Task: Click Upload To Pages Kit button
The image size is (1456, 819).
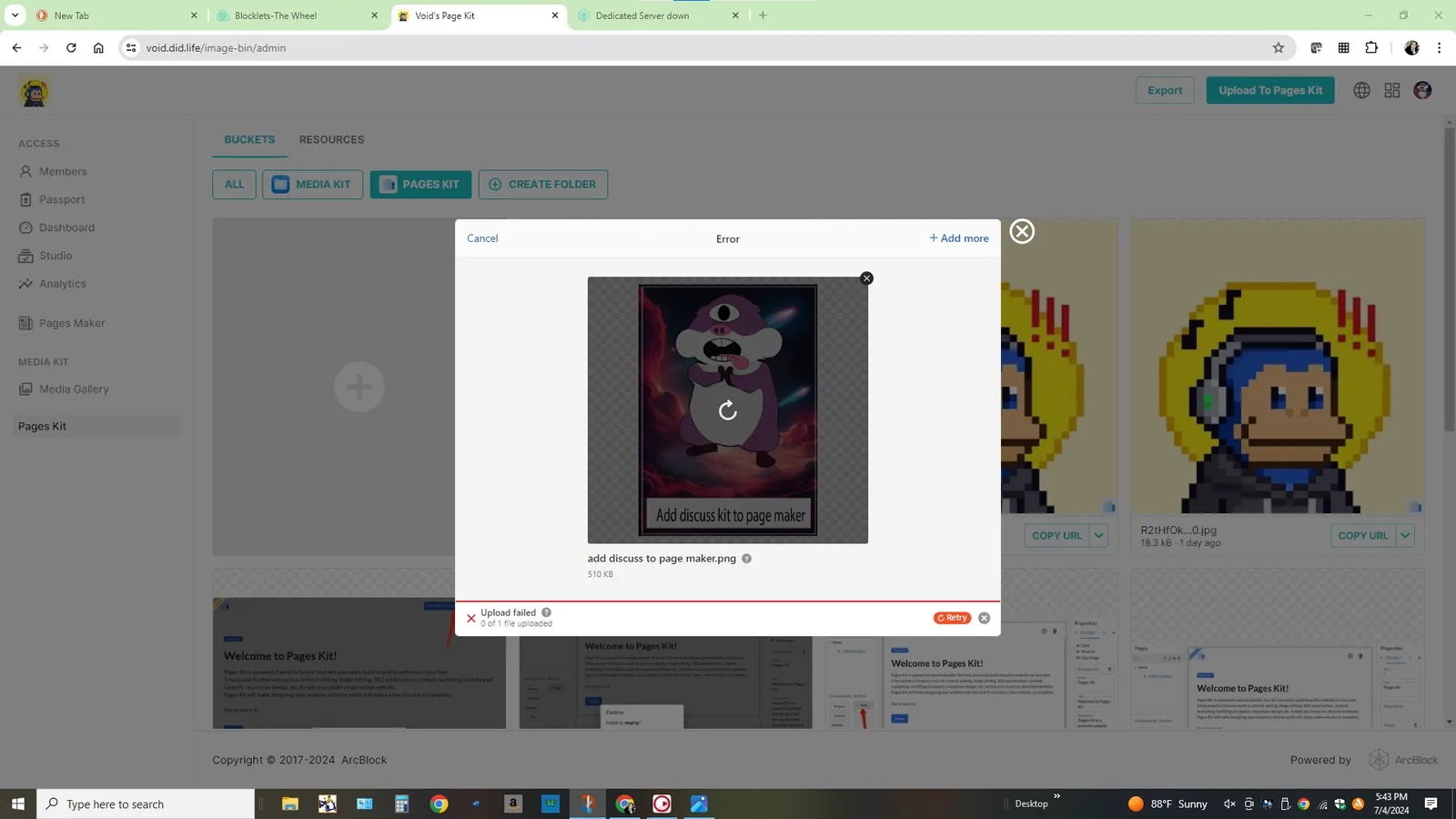Action: (1270, 90)
